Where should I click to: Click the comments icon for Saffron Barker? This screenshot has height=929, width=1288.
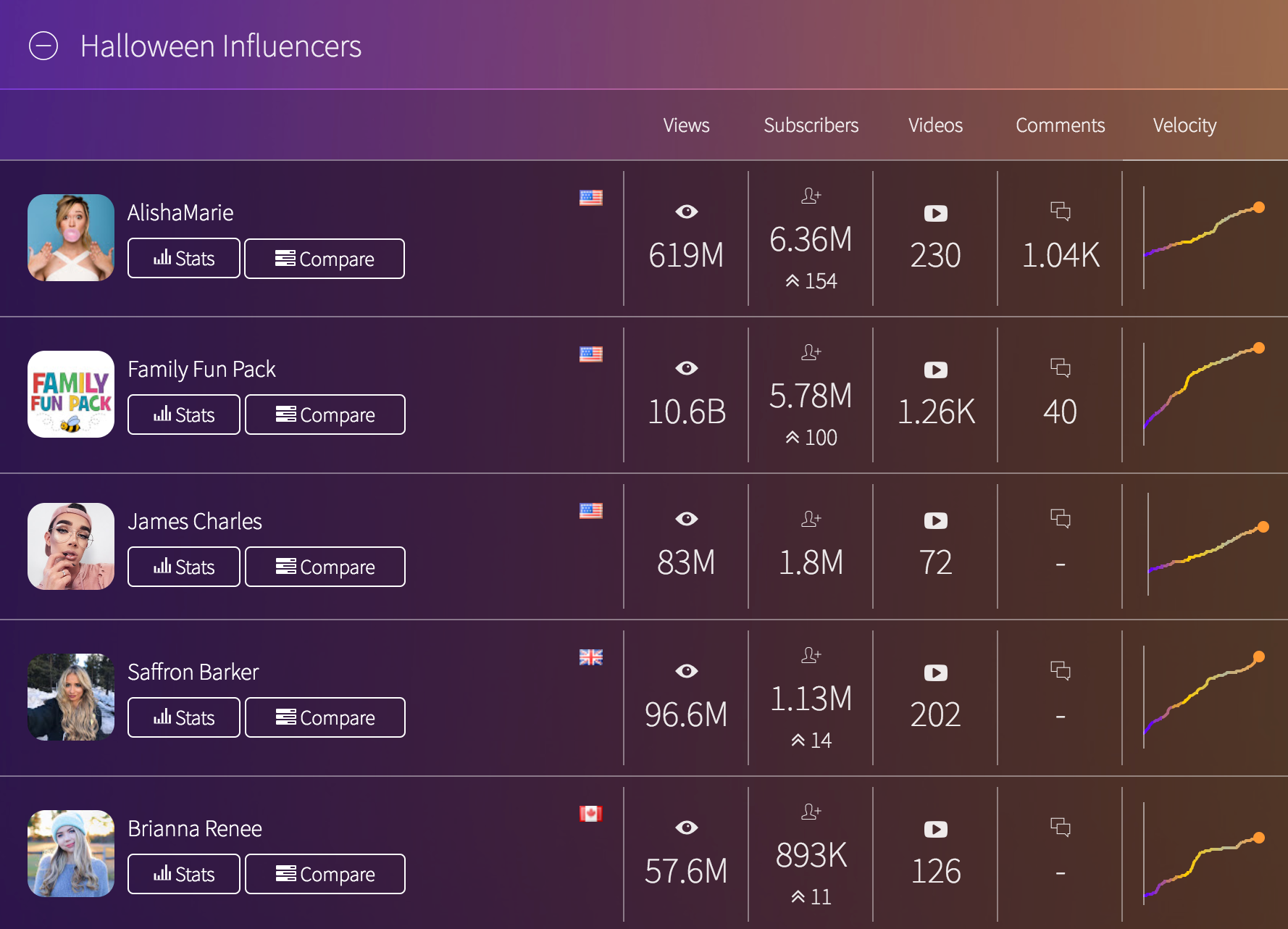1060,670
